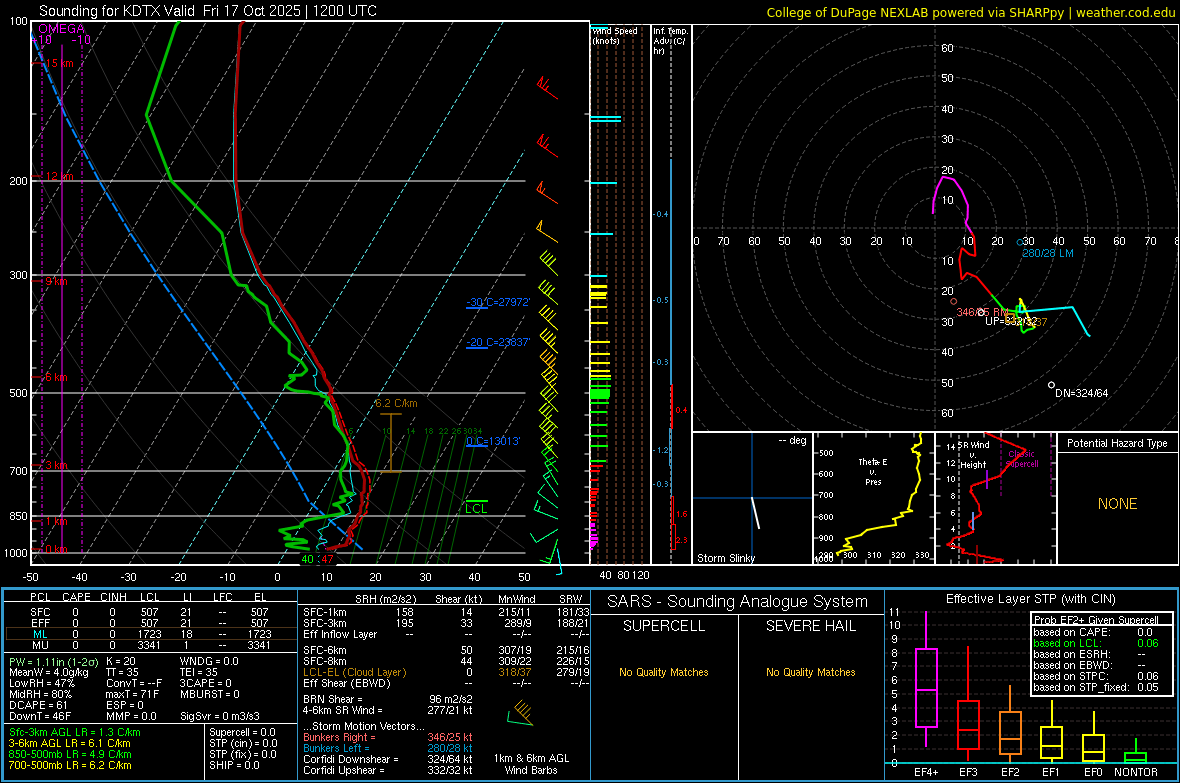
Task: Click the DCAPE = 61 value
Action: [37, 705]
